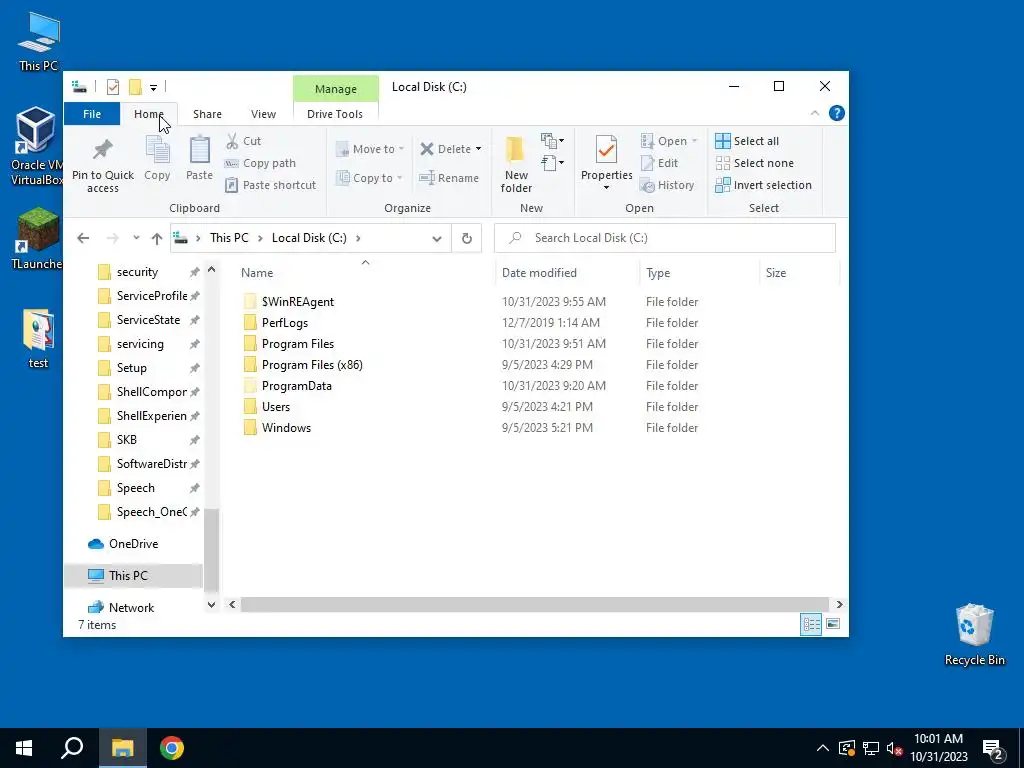Open History from ribbon
The height and width of the screenshot is (768, 1024).
[x=667, y=185]
